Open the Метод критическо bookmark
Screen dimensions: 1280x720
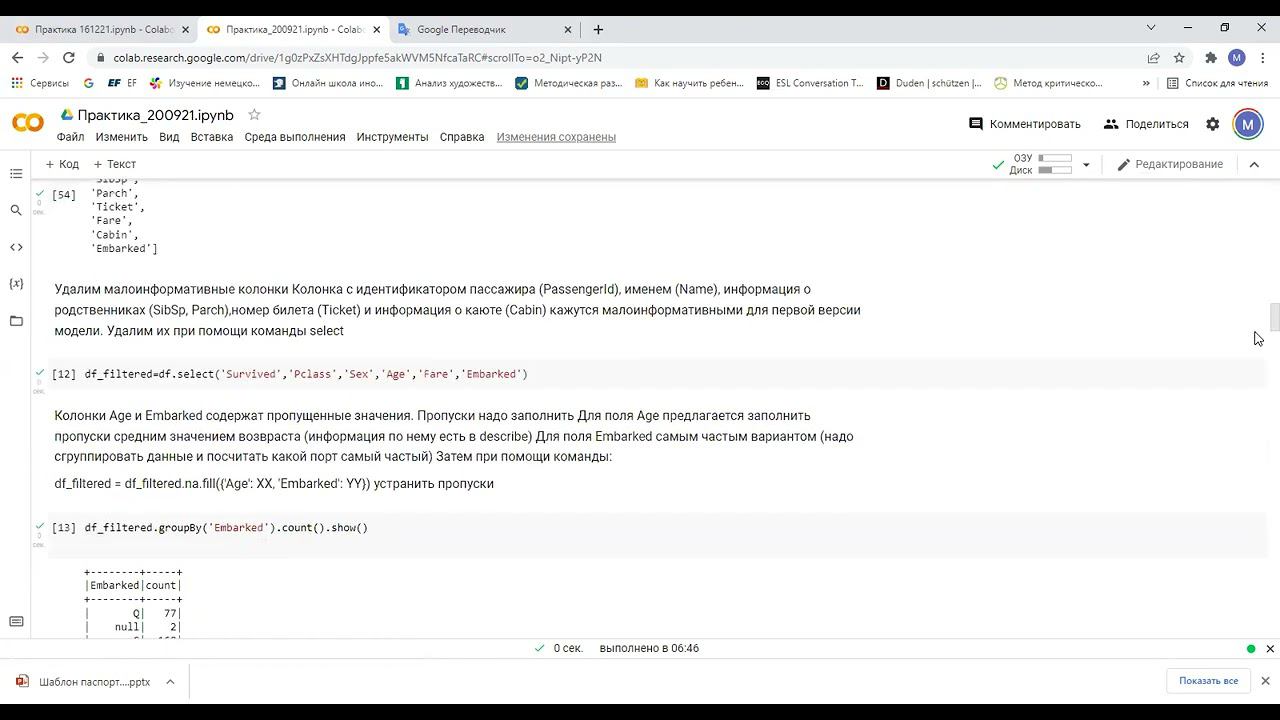click(1049, 83)
